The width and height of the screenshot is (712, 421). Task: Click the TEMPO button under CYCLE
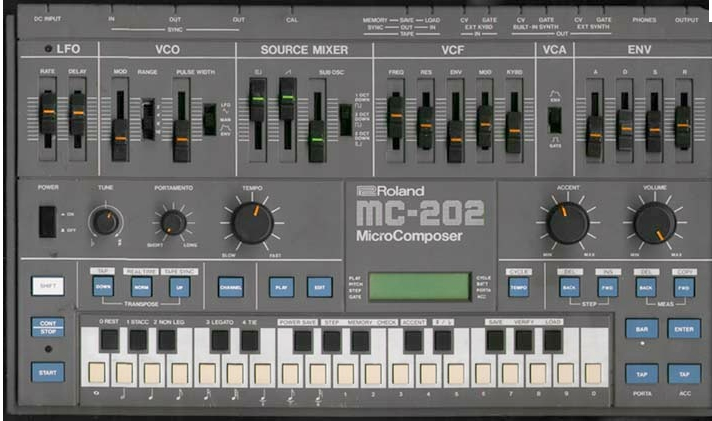pyautogui.click(x=519, y=287)
